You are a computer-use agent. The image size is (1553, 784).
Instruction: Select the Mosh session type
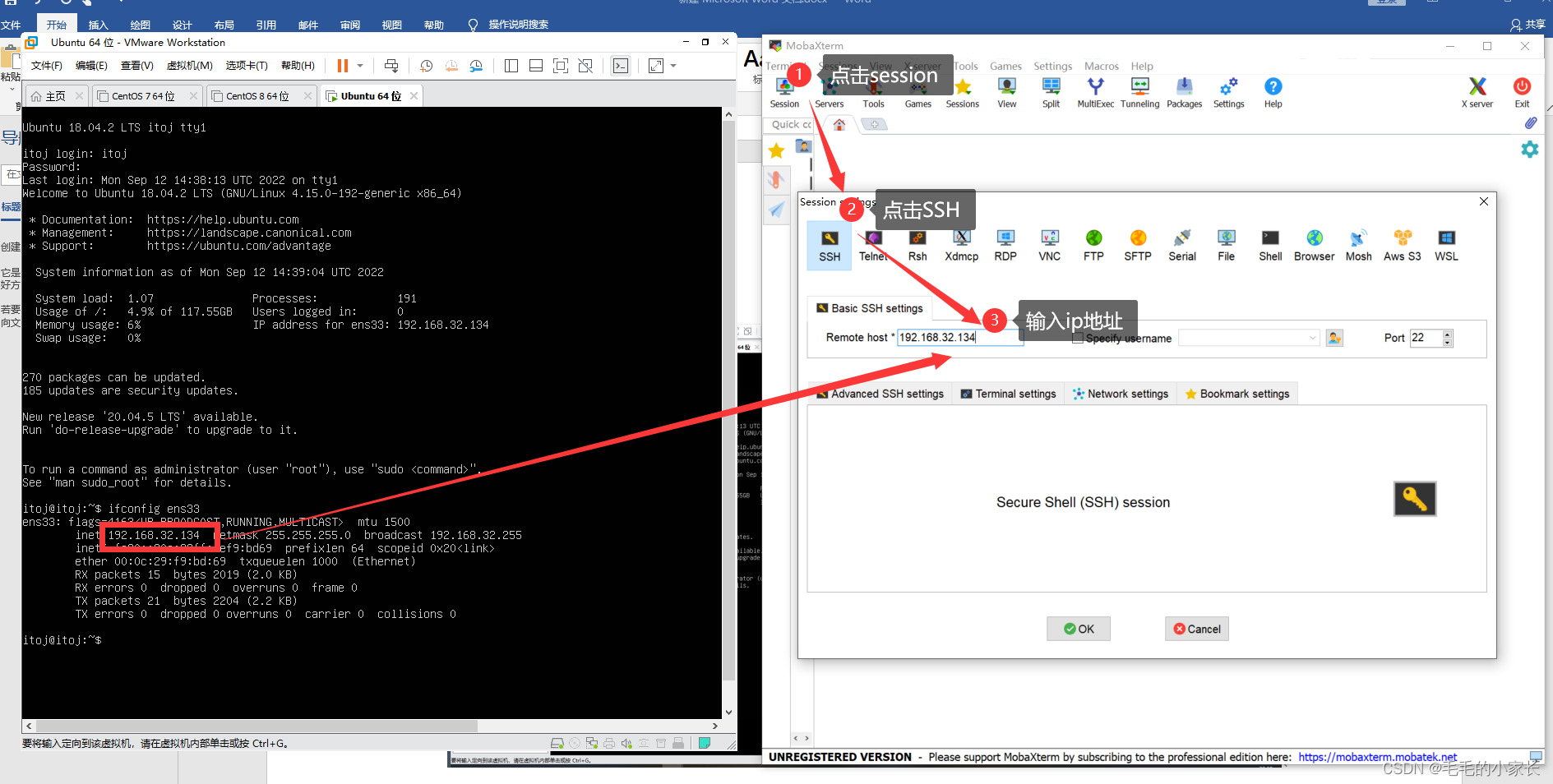tap(1358, 246)
